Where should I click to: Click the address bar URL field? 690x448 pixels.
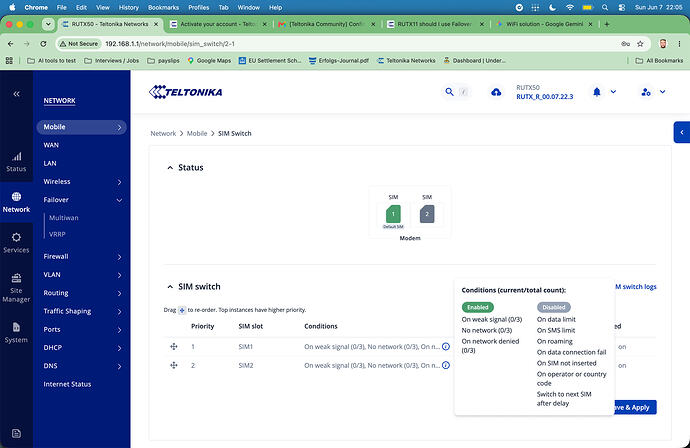point(352,44)
